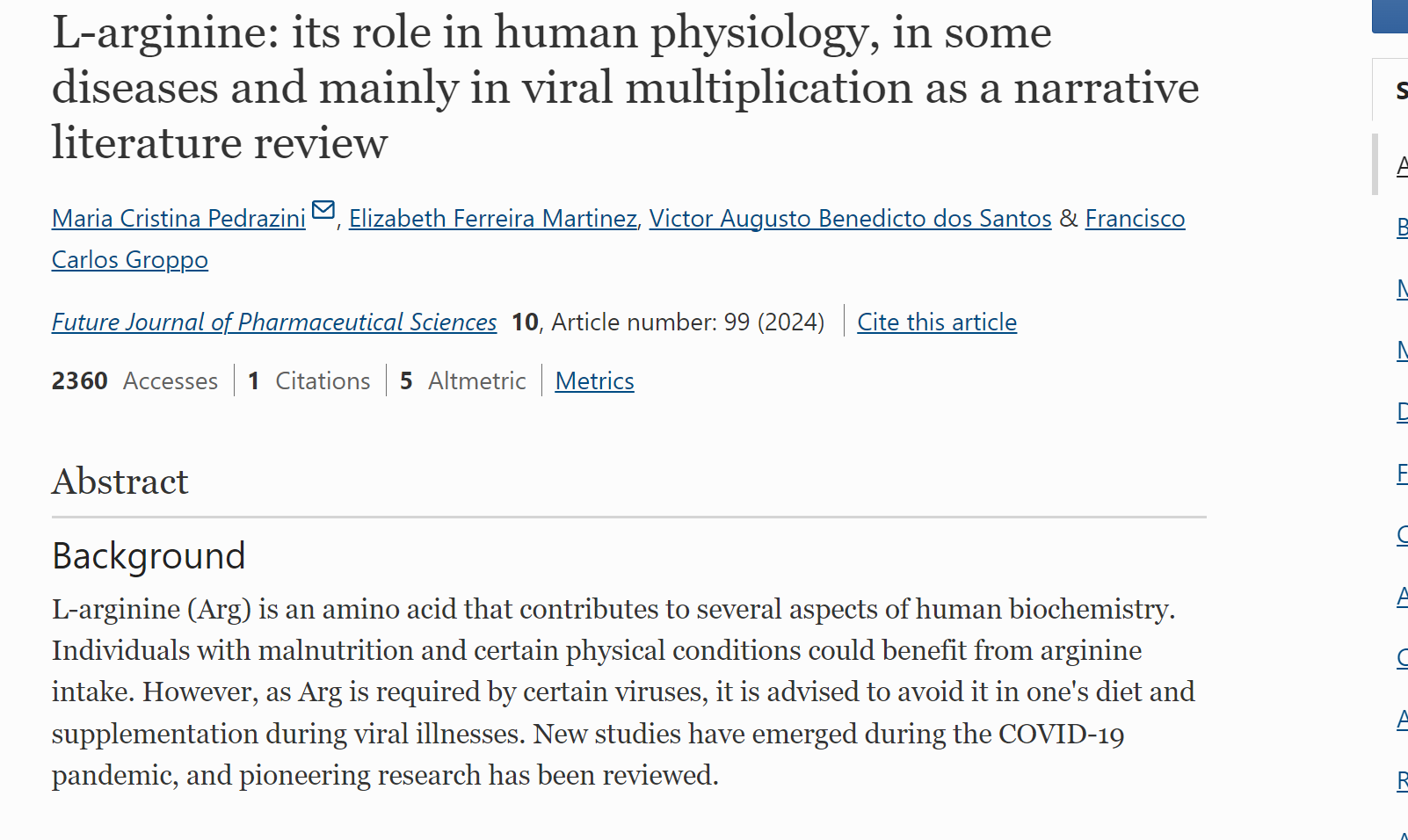Select the sidebar sections tab starting with S
Image resolution: width=1408 pixels, height=840 pixels.
click(x=1391, y=90)
